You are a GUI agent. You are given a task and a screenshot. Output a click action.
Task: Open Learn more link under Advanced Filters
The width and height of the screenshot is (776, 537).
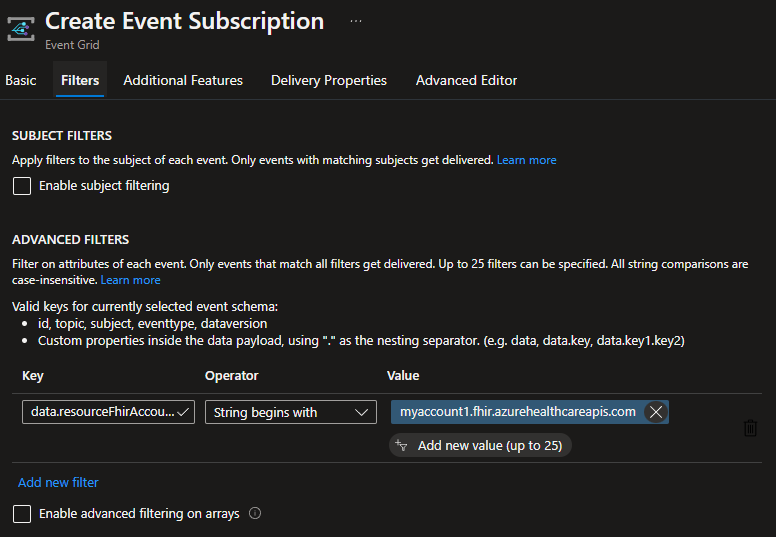[130, 280]
